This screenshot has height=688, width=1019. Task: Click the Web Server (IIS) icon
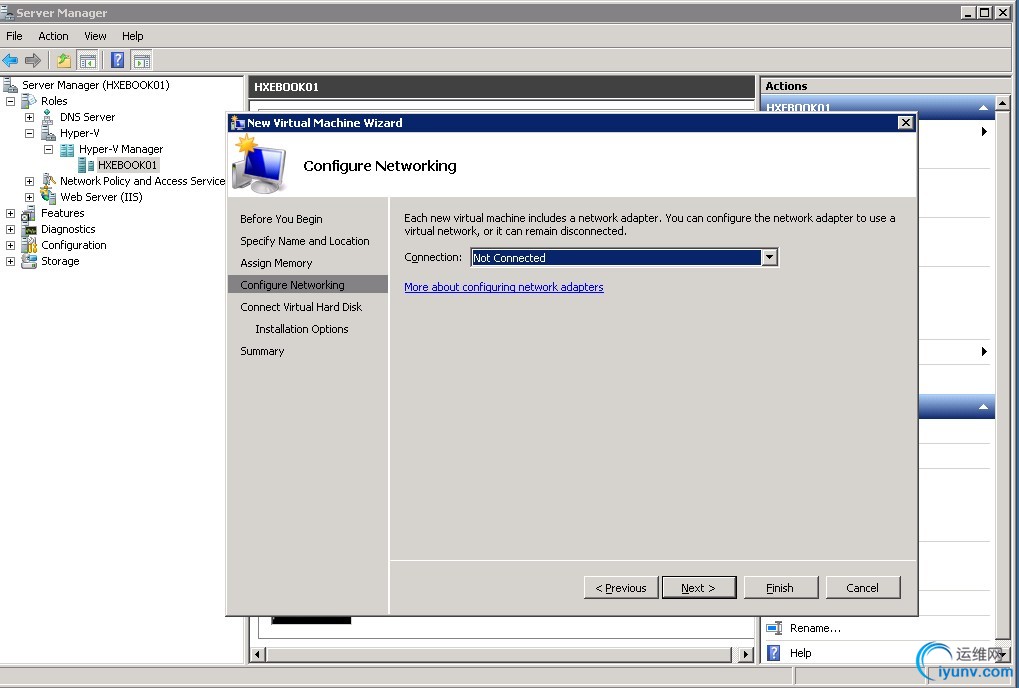click(48, 197)
